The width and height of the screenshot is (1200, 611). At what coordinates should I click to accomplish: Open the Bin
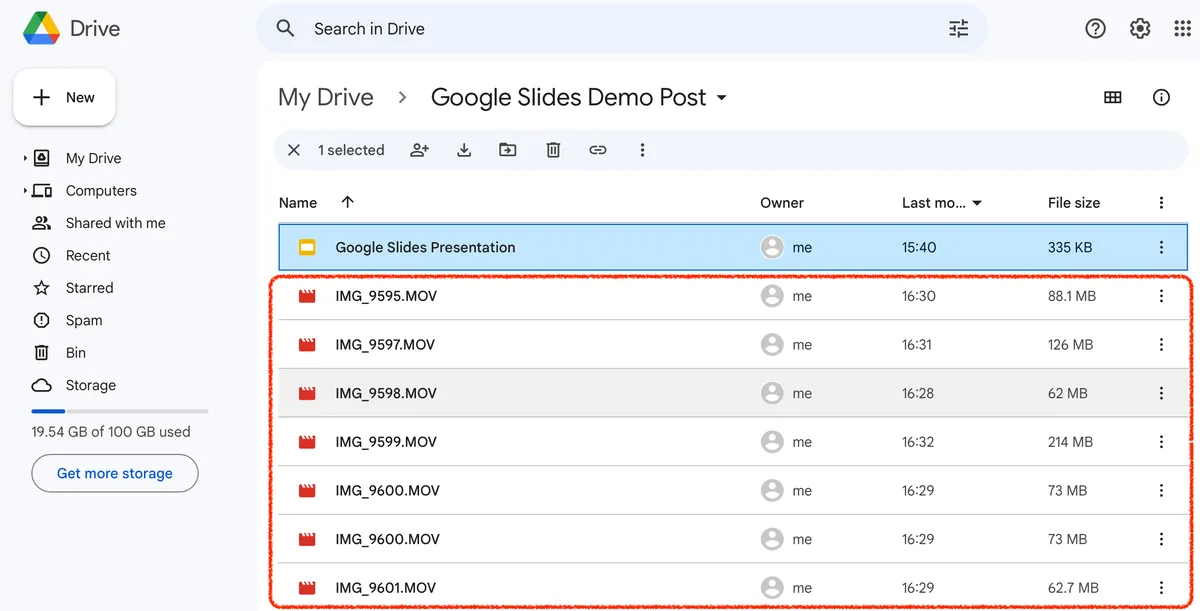tap(76, 353)
